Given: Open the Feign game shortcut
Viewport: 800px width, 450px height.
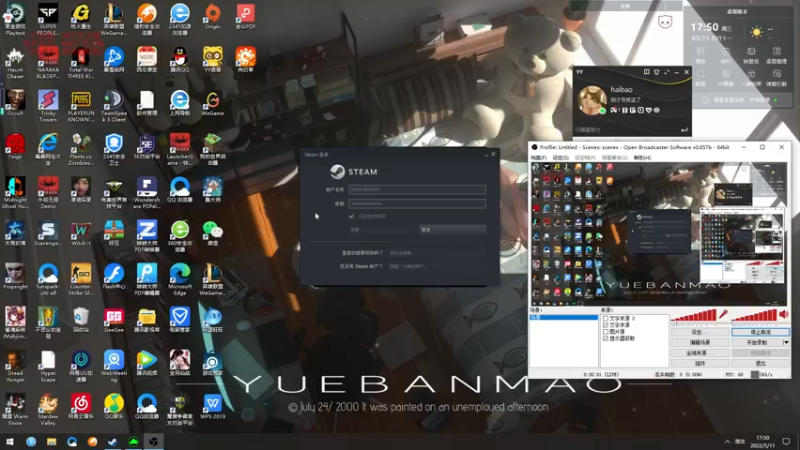Looking at the screenshot, I should 15,146.
